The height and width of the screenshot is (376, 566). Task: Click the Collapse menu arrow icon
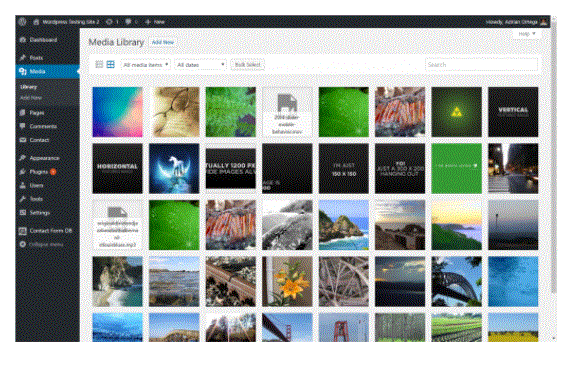pos(23,244)
